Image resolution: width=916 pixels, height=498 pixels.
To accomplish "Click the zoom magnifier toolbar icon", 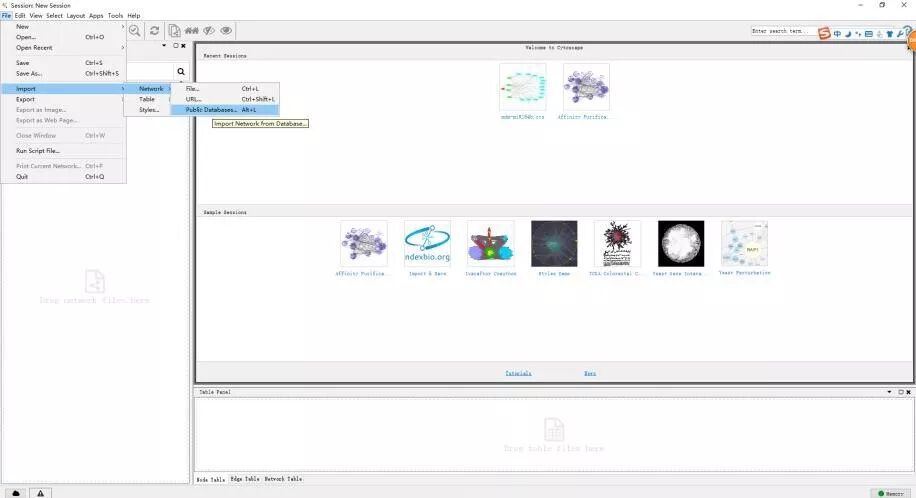I will (134, 31).
